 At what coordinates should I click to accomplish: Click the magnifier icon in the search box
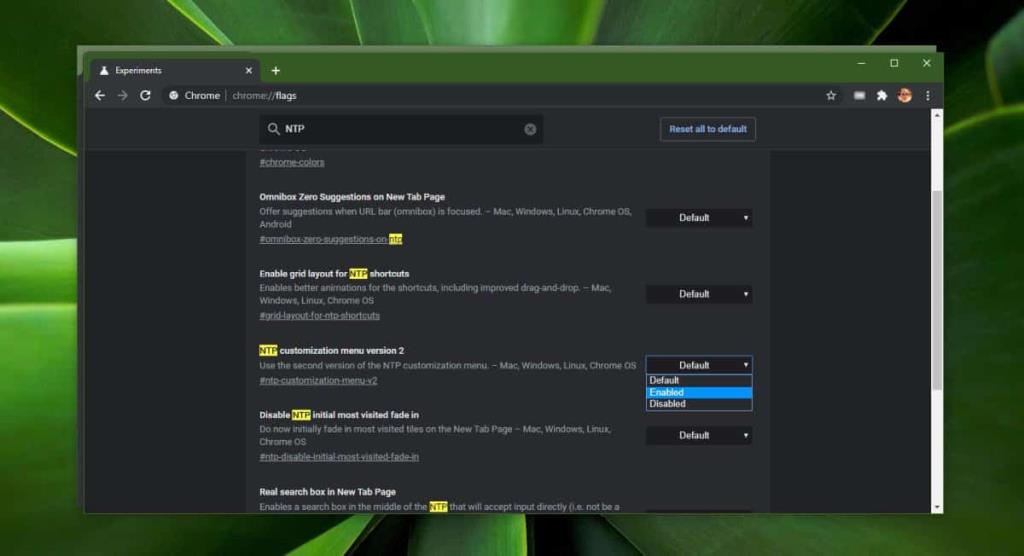coord(274,129)
